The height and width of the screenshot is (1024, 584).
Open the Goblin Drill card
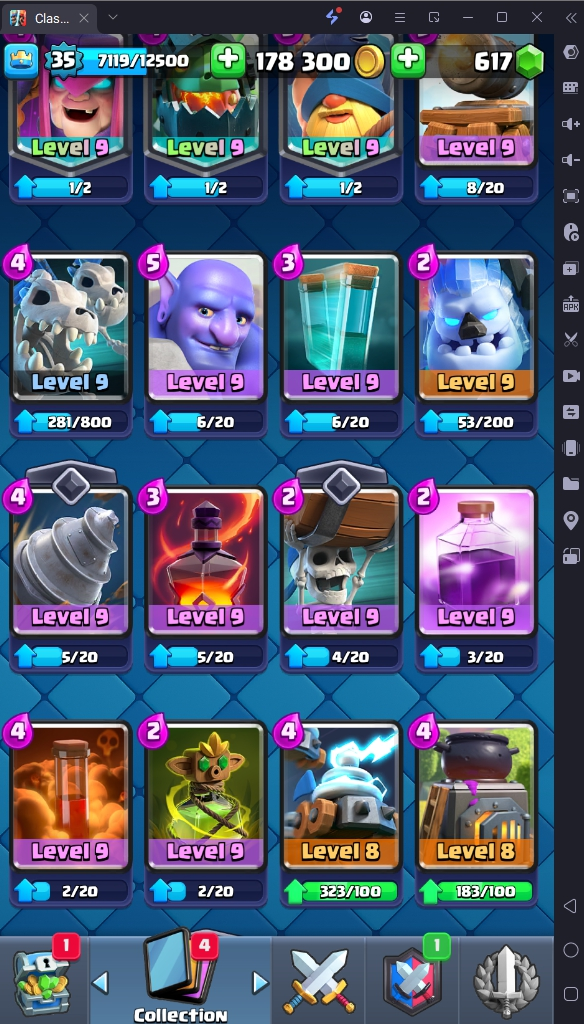coord(71,561)
